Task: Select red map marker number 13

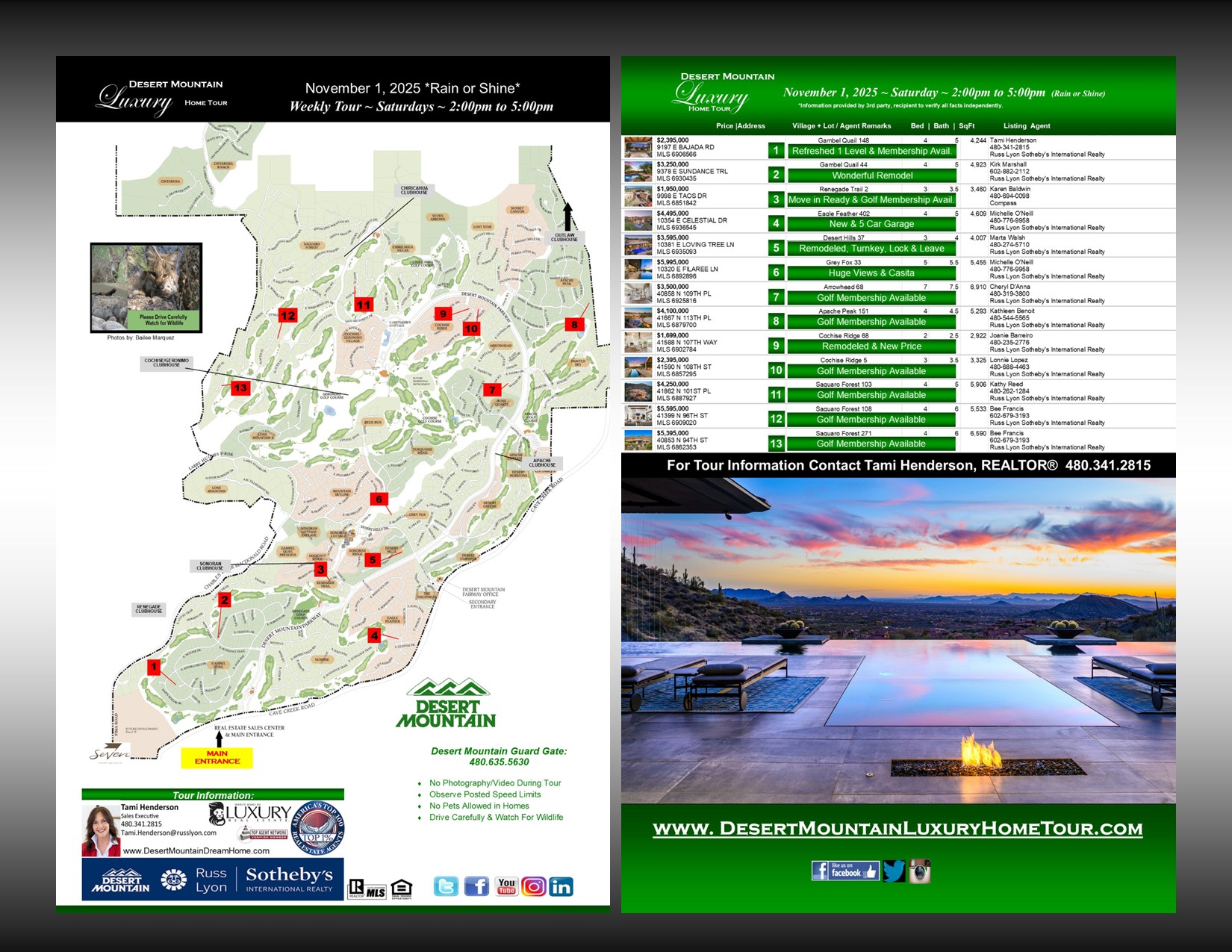Action: point(240,388)
